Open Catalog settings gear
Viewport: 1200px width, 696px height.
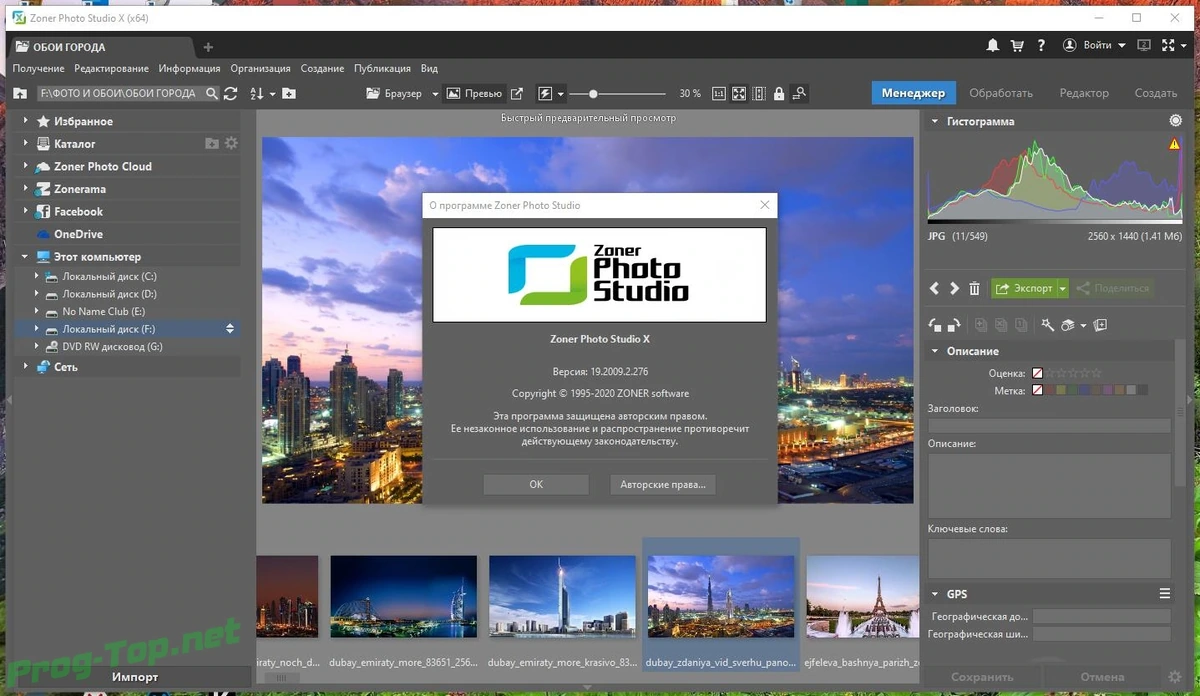[x=231, y=144]
